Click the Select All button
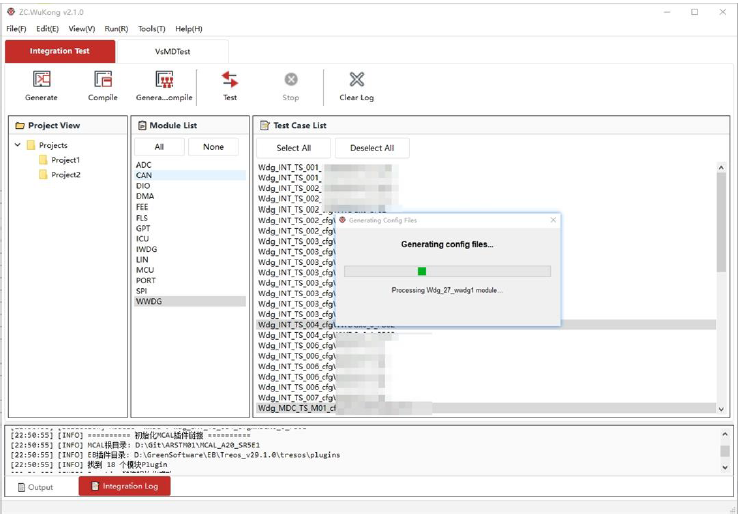 [x=293, y=148]
